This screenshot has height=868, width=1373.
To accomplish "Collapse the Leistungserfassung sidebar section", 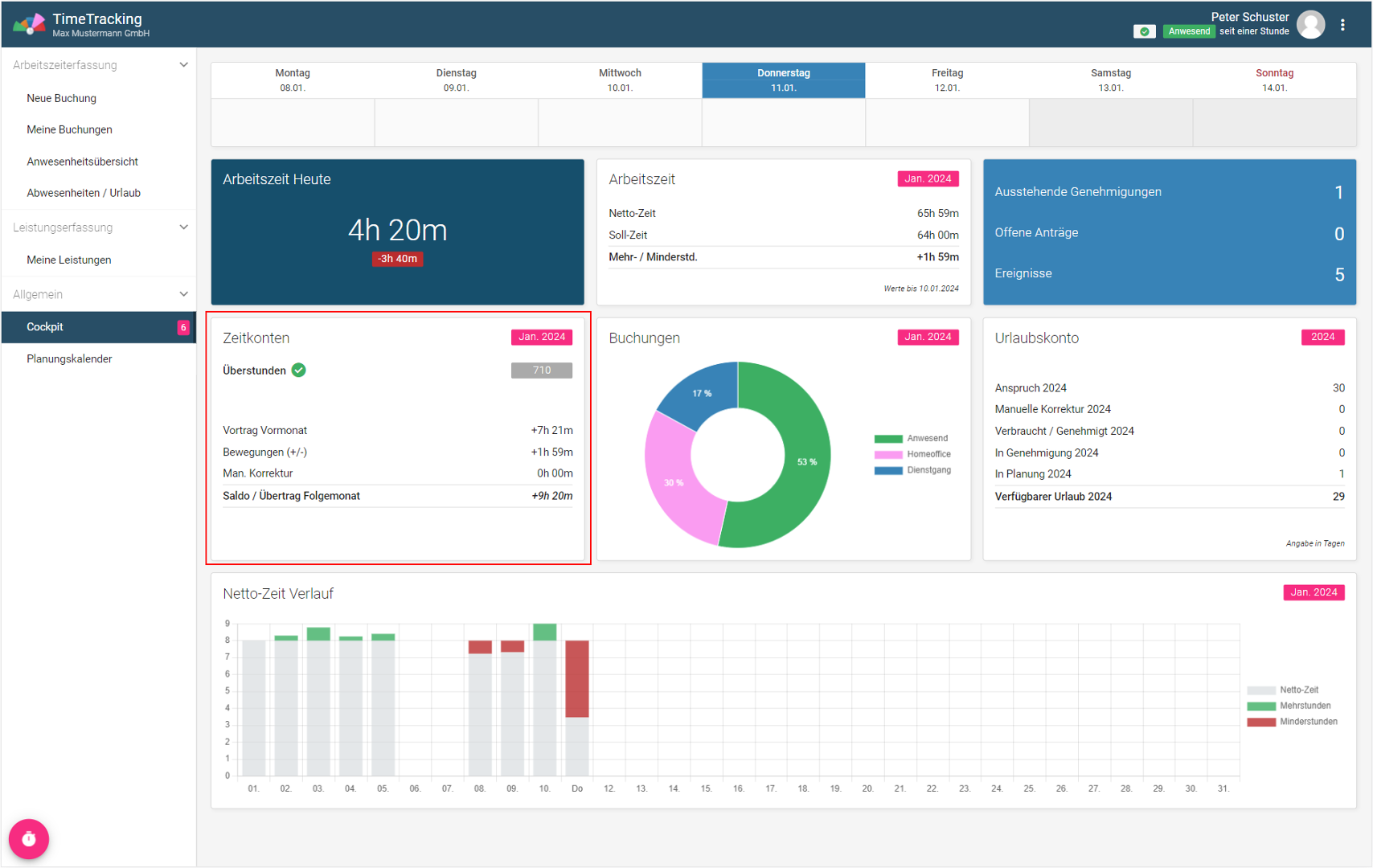I will (183, 227).
